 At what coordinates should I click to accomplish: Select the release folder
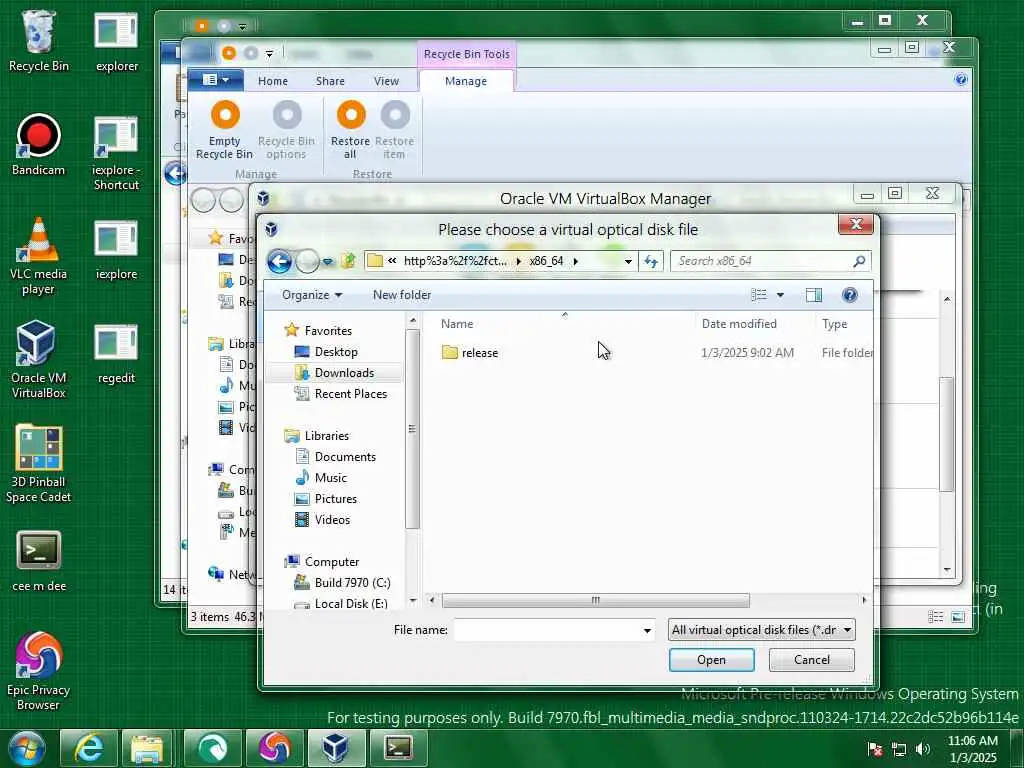click(x=470, y=353)
